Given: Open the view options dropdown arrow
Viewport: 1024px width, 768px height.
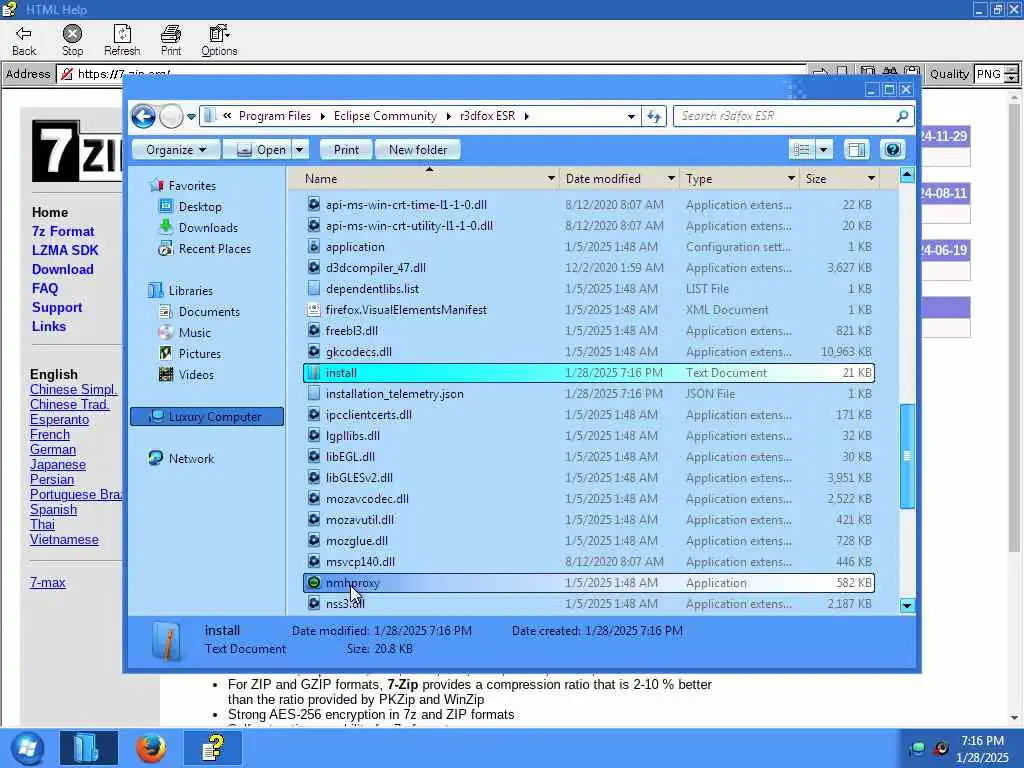Looking at the screenshot, I should tap(824, 150).
